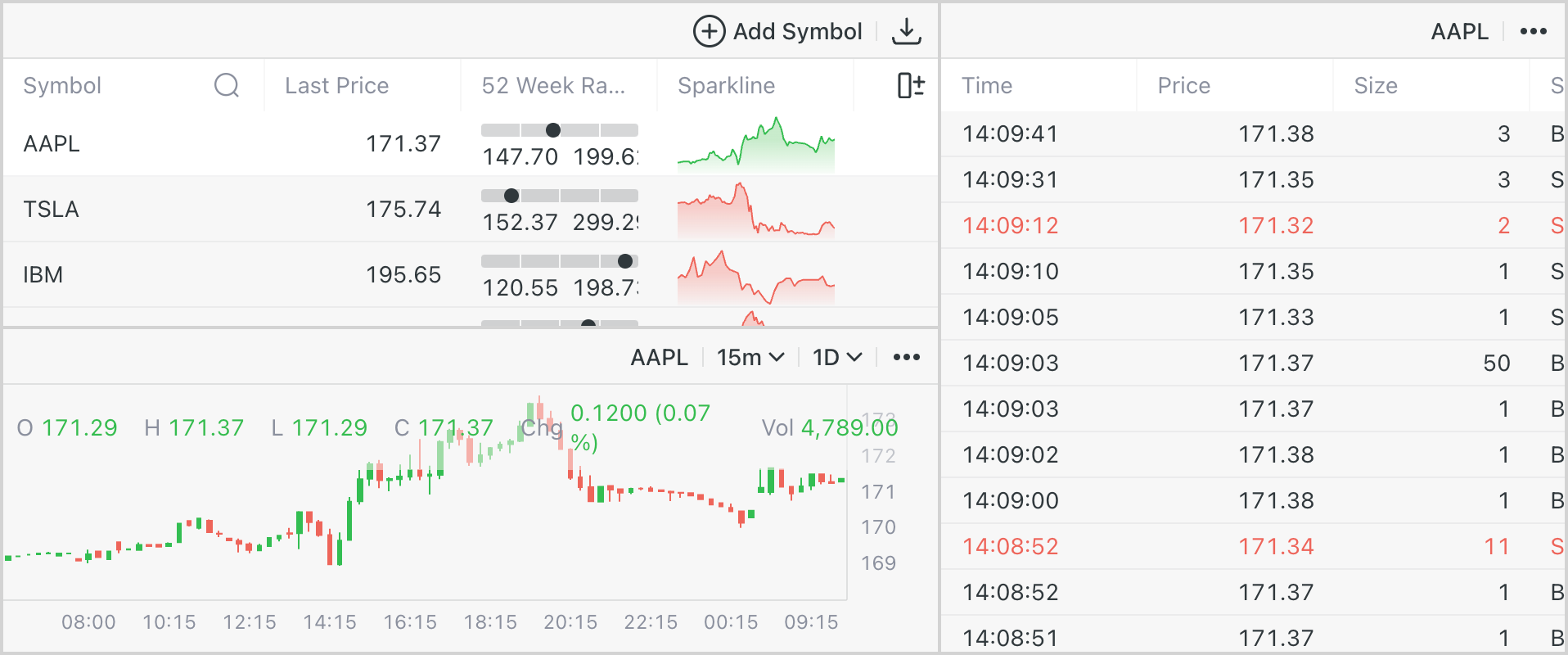Viewport: 1568px width, 655px height.
Task: Click red 14:08:52 trade price 171.34
Action: tap(1276, 546)
